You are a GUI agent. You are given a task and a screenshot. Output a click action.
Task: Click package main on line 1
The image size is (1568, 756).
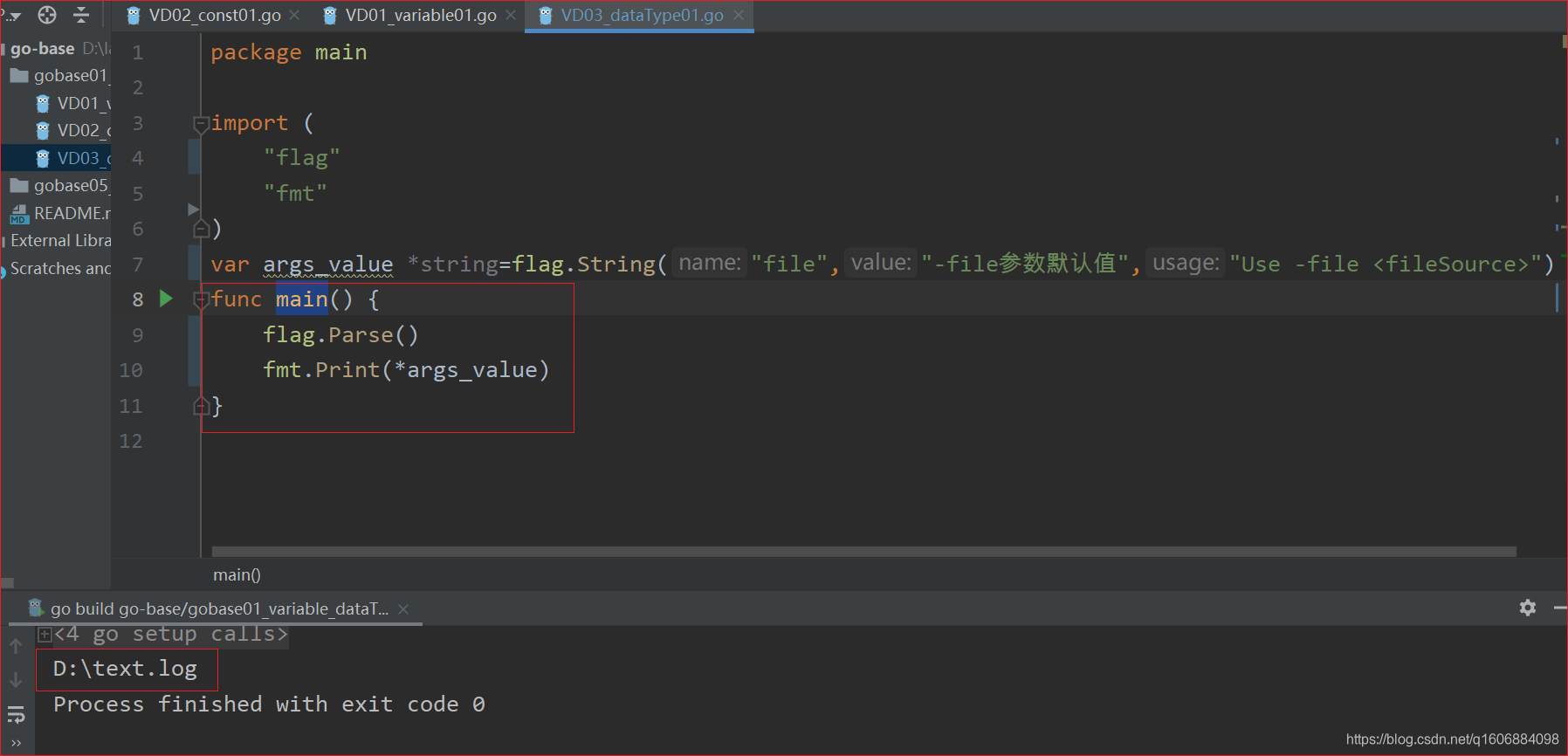(x=288, y=52)
